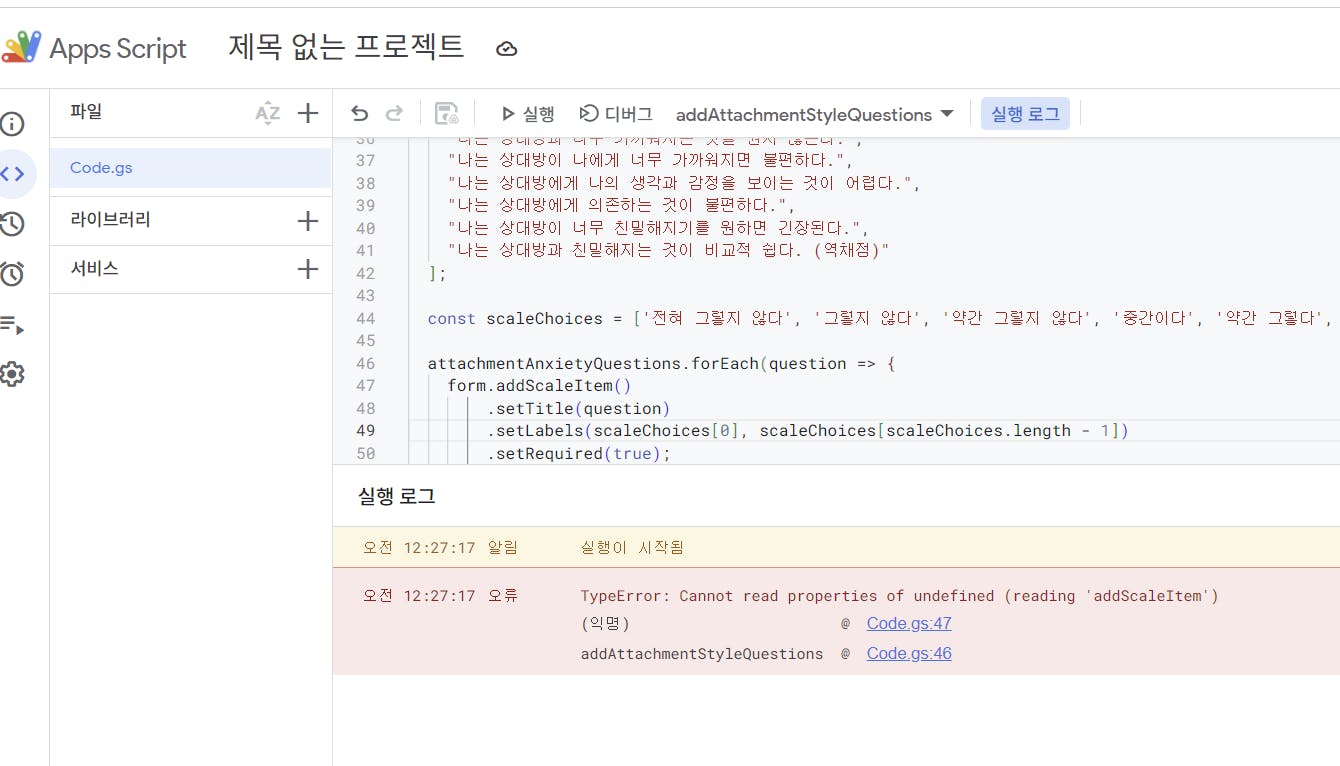Open the triggers alarm clock icon

[x=12, y=274]
